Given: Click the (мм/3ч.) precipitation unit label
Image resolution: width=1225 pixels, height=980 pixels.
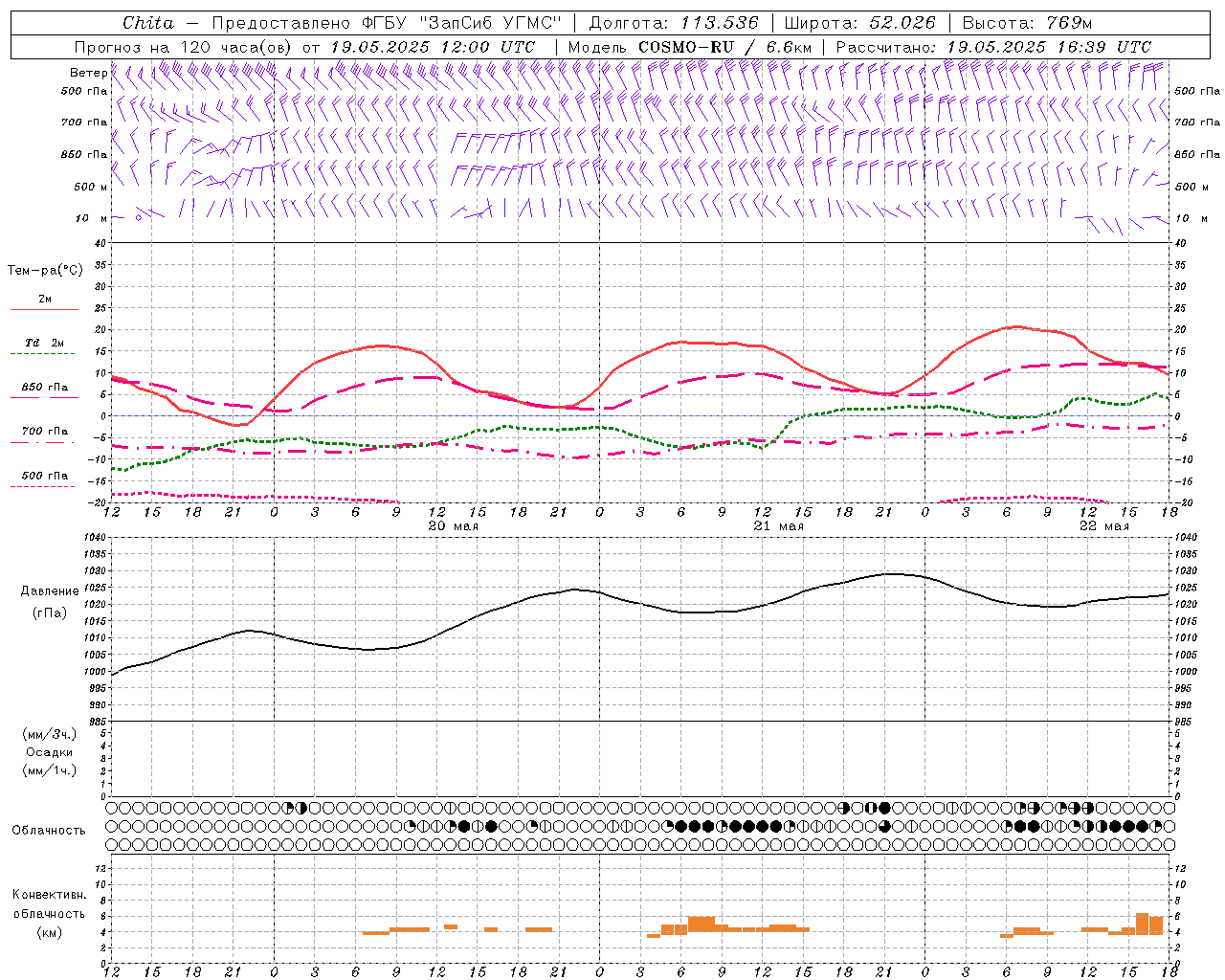Looking at the screenshot, I should tap(50, 734).
